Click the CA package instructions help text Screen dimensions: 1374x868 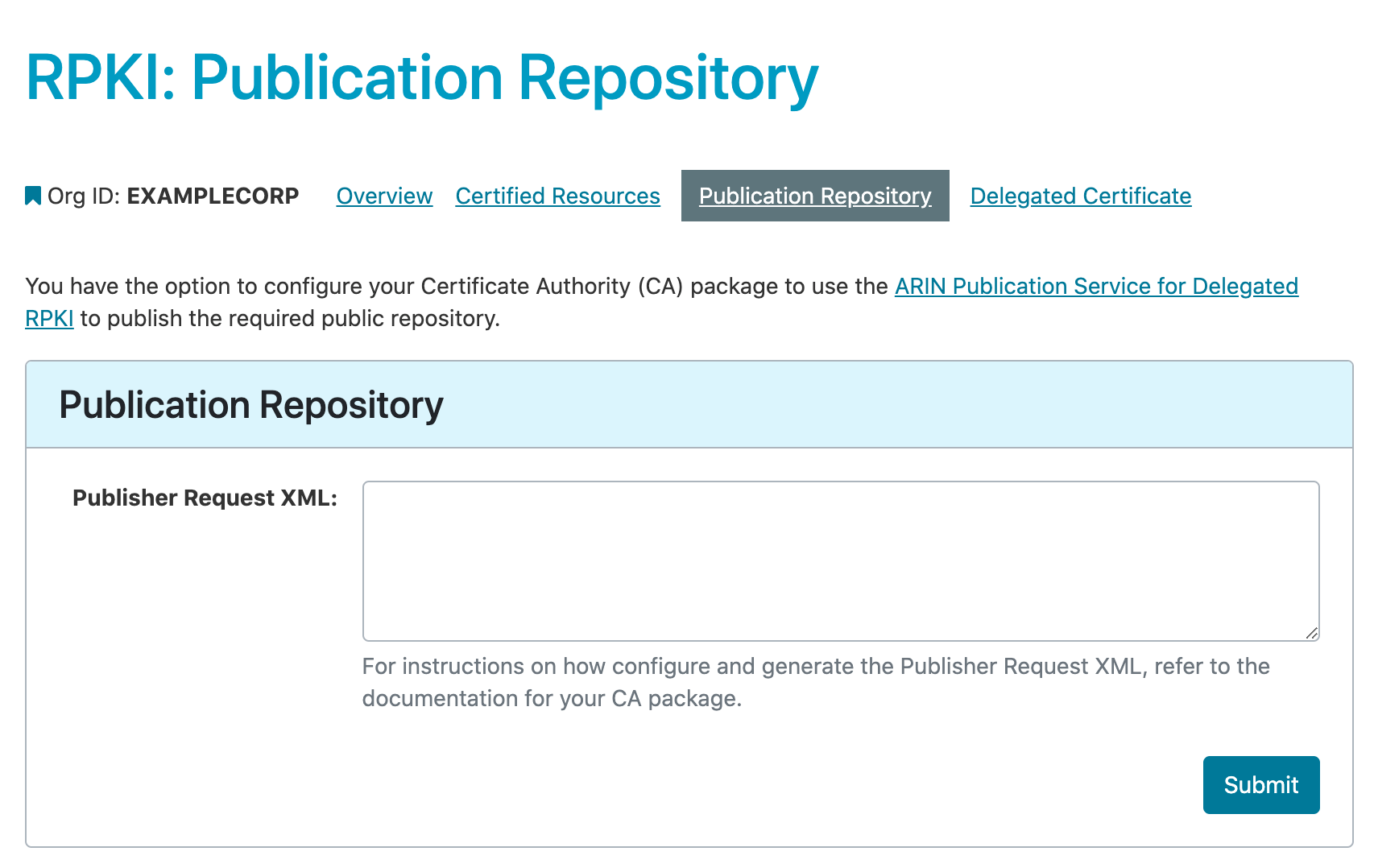click(x=816, y=682)
